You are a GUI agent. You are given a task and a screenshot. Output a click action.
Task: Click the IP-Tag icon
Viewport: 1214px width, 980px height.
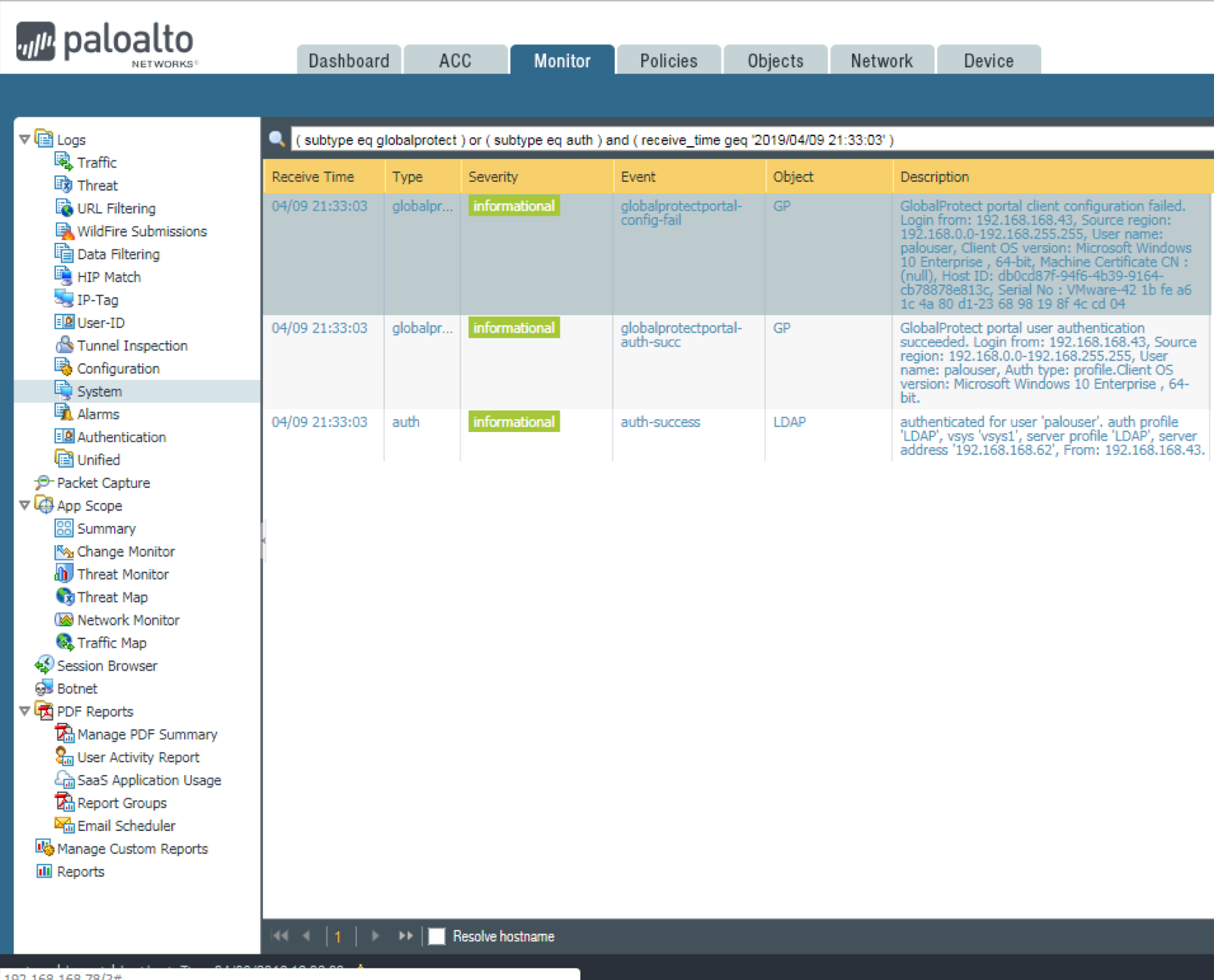click(64, 299)
